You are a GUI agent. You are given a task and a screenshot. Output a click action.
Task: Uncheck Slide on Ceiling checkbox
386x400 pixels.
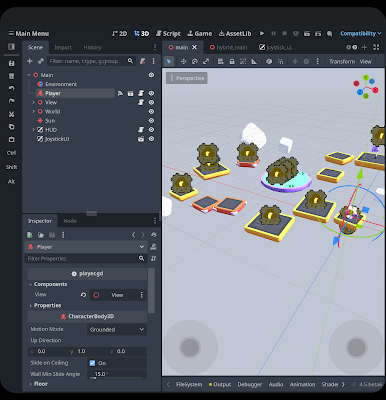point(92,363)
